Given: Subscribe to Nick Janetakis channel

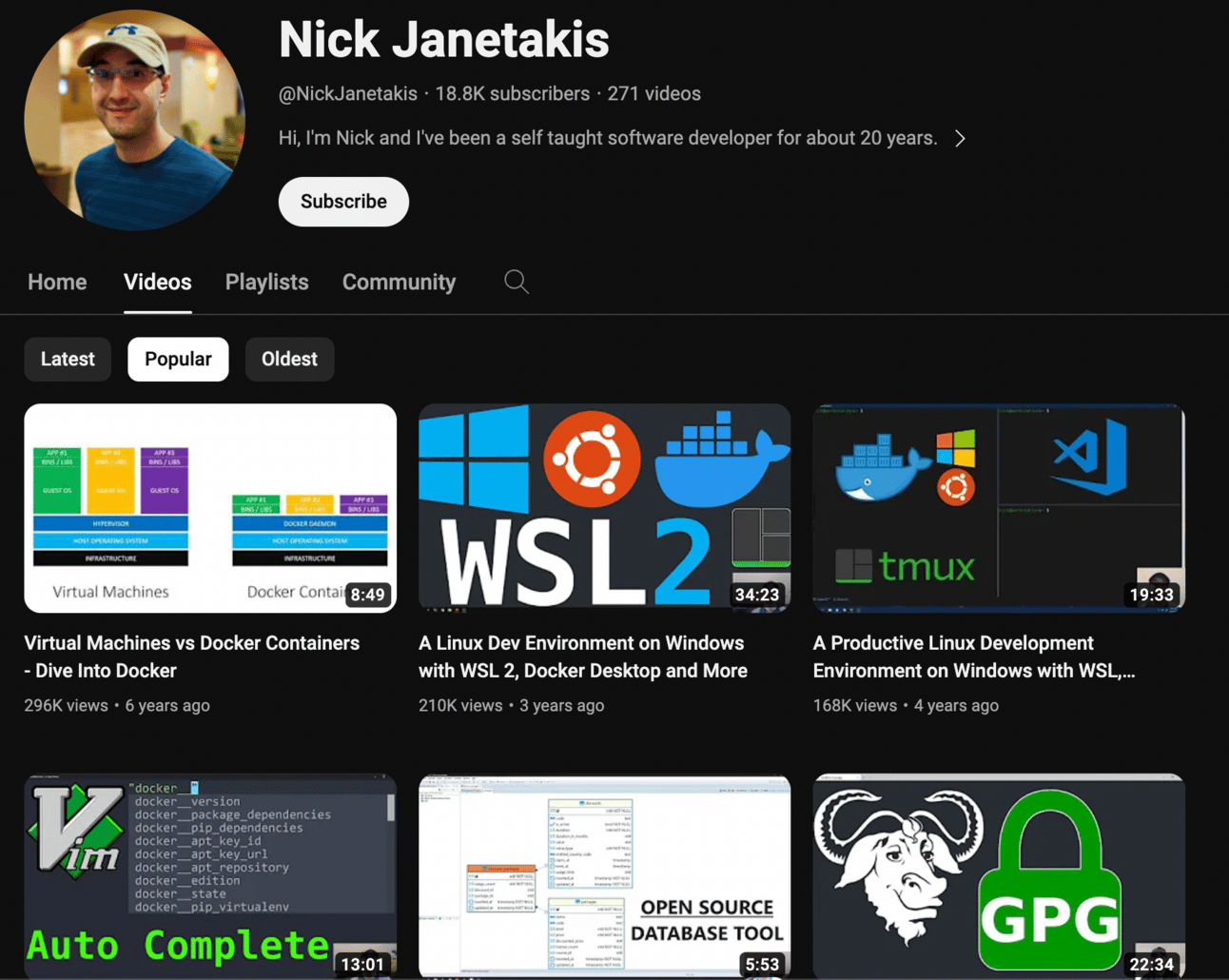Looking at the screenshot, I should tap(343, 202).
